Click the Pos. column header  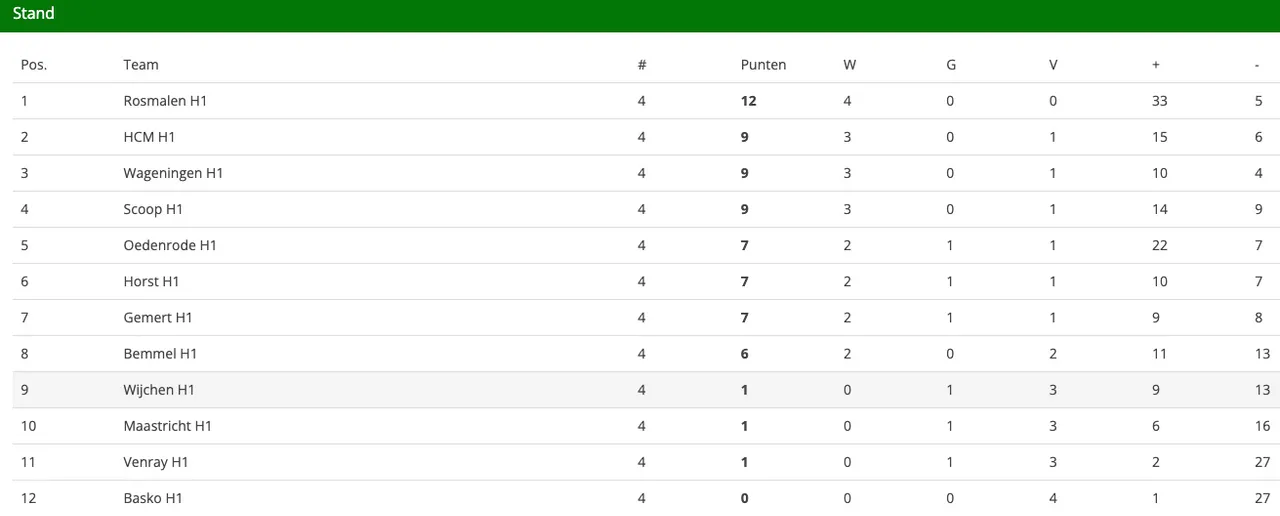34,65
